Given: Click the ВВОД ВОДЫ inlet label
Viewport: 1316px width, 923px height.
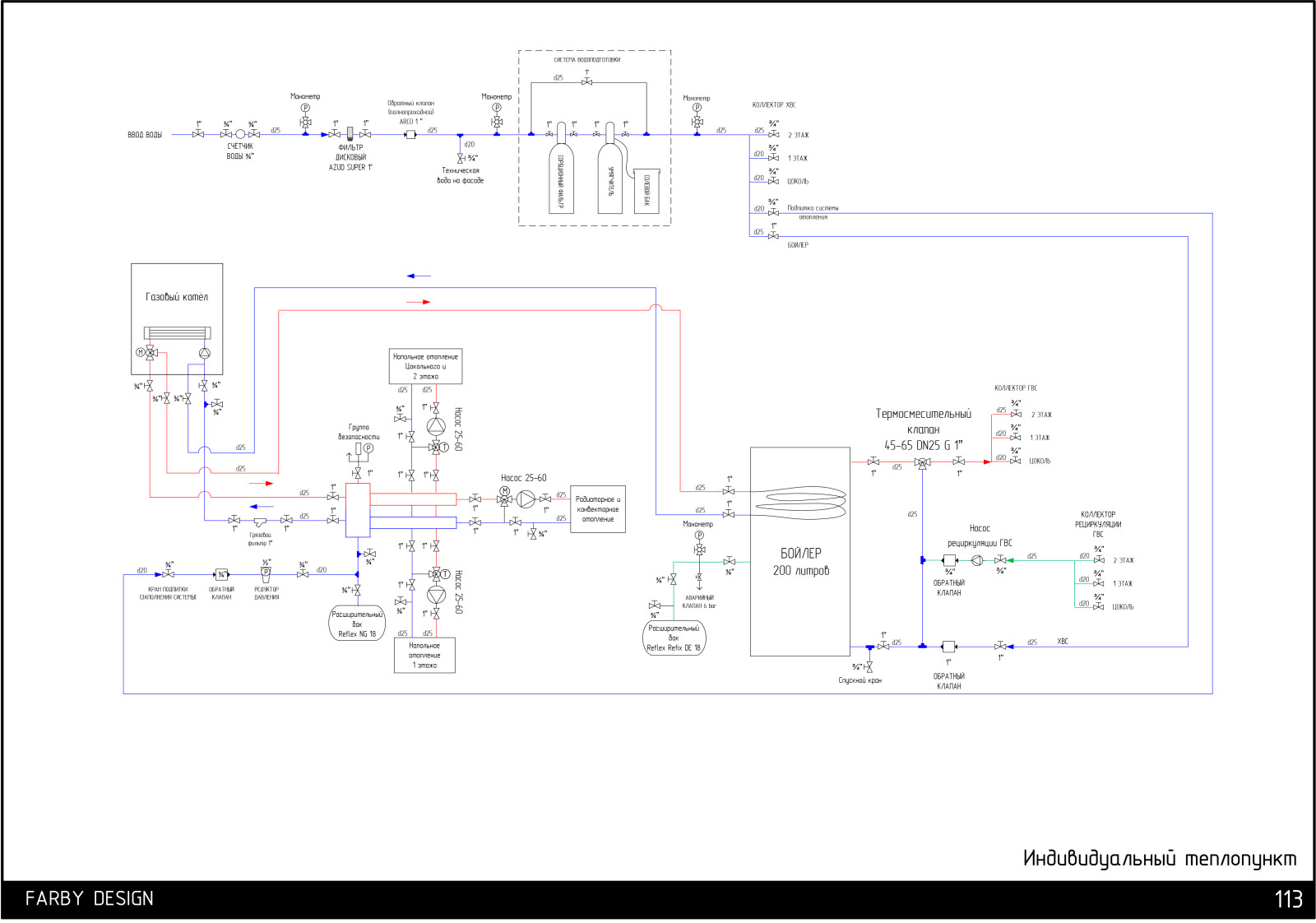Looking at the screenshot, I should coord(145,135).
